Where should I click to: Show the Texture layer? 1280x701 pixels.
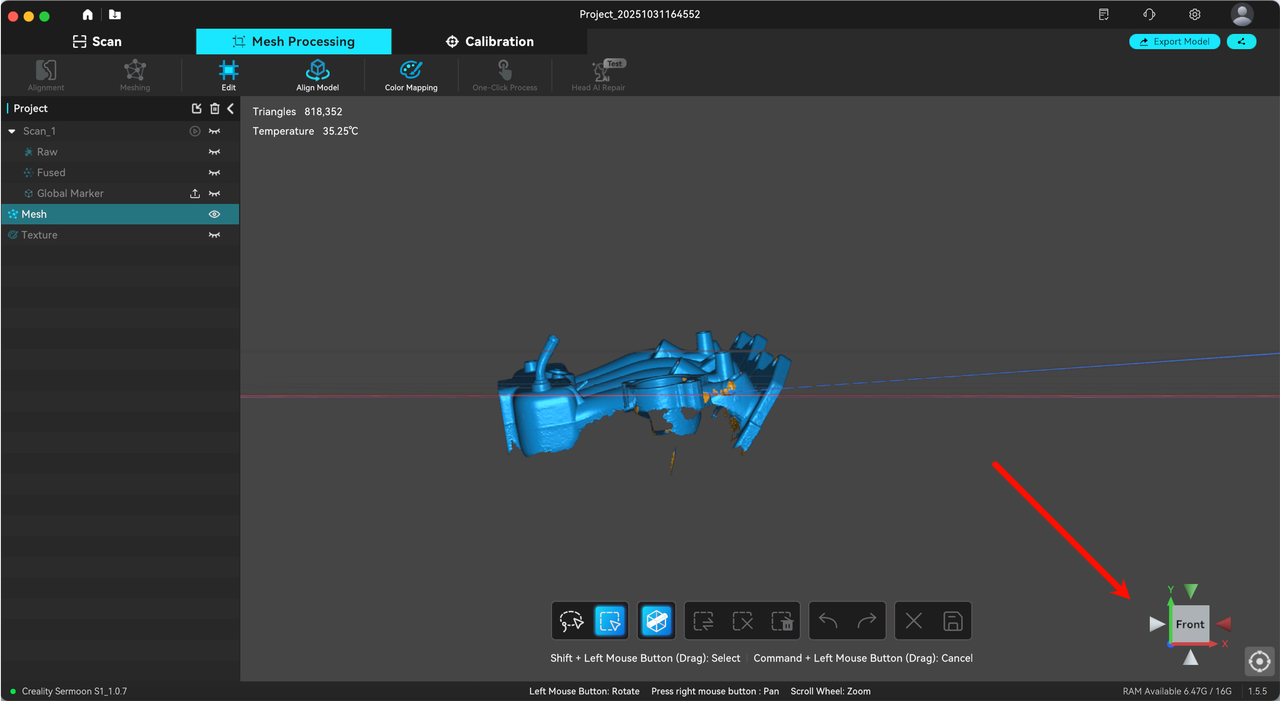214,234
